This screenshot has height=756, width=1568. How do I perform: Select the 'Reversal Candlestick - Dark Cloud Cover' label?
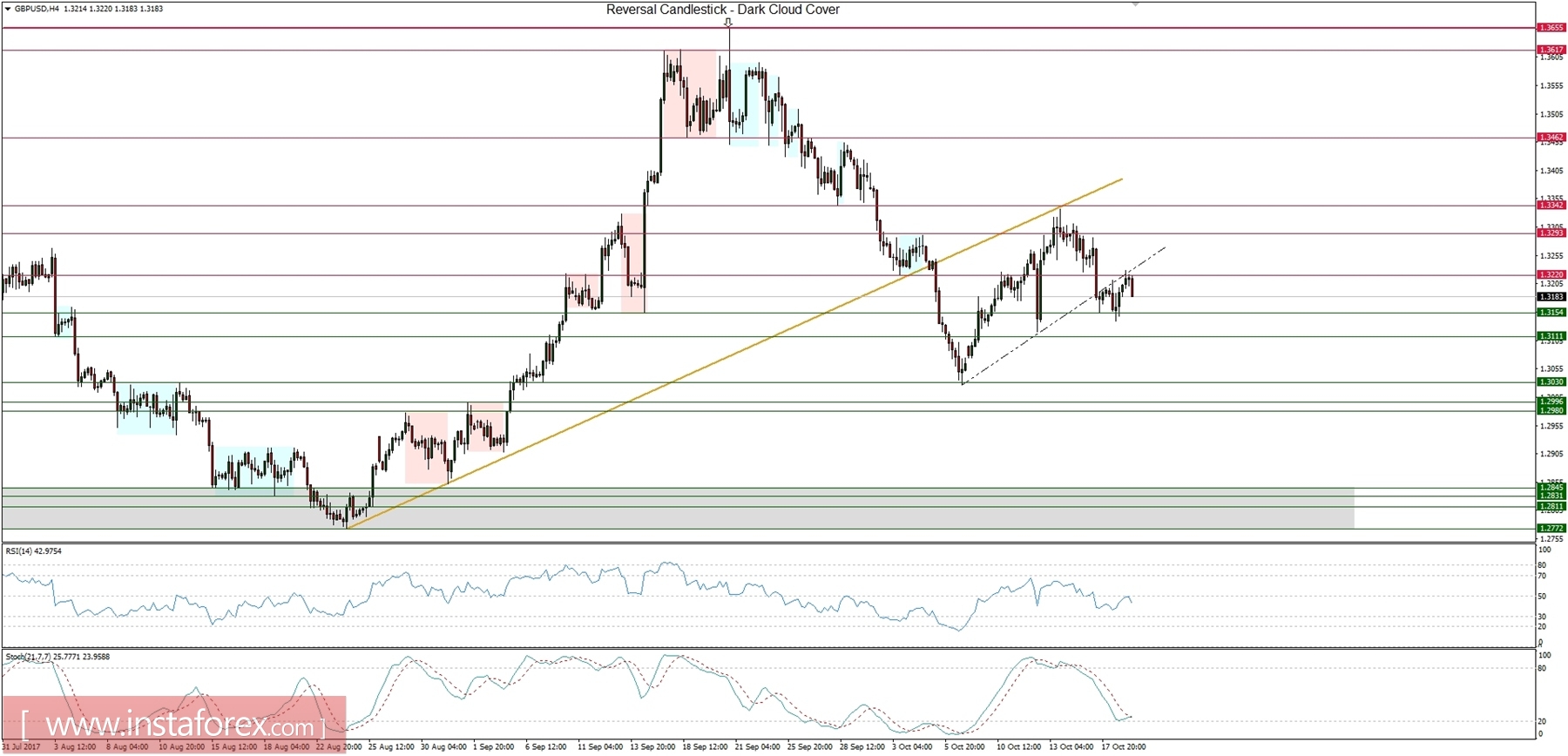[x=723, y=10]
